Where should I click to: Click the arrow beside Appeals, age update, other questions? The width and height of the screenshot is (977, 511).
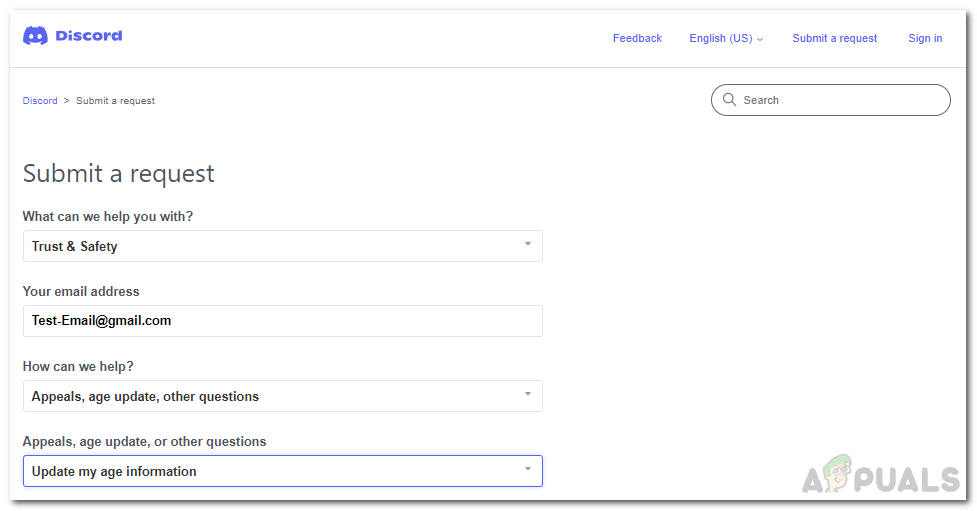[x=527, y=394]
